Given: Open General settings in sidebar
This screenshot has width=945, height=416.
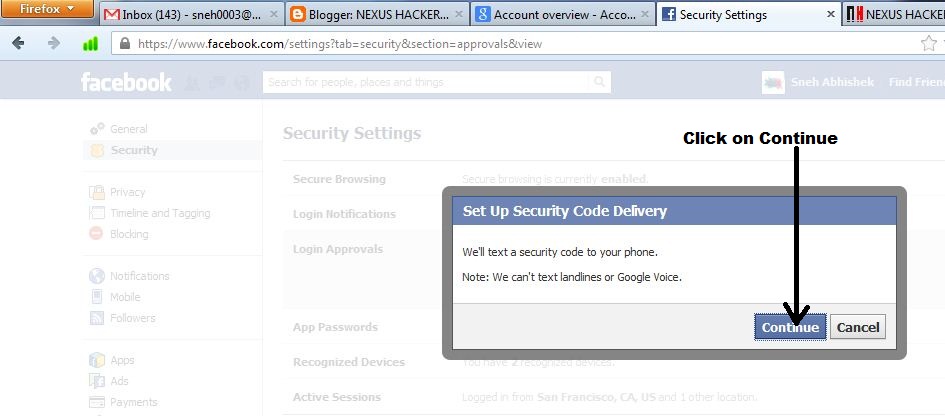Looking at the screenshot, I should (x=128, y=129).
